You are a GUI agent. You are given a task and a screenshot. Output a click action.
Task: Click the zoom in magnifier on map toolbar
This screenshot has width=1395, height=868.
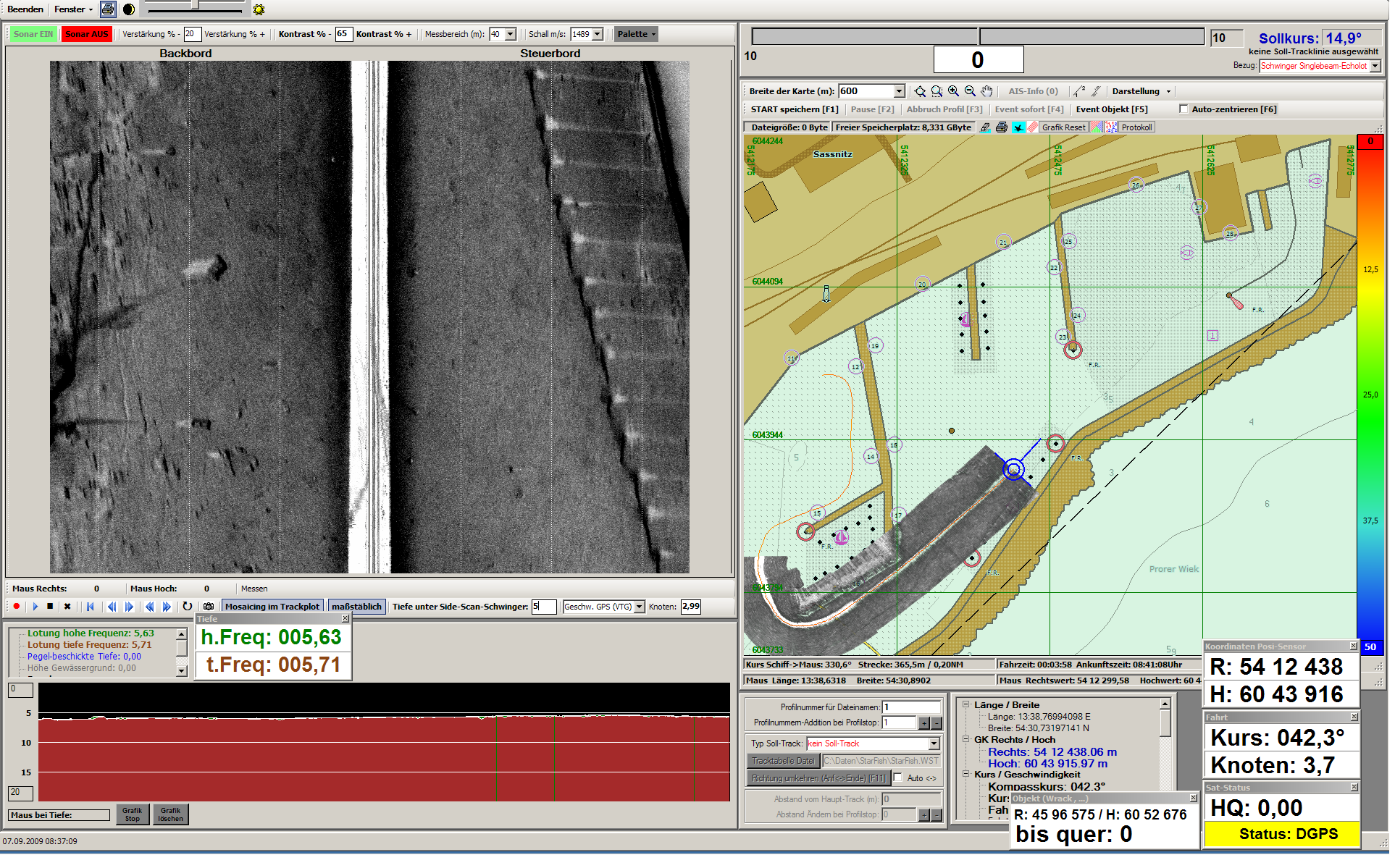(x=953, y=91)
